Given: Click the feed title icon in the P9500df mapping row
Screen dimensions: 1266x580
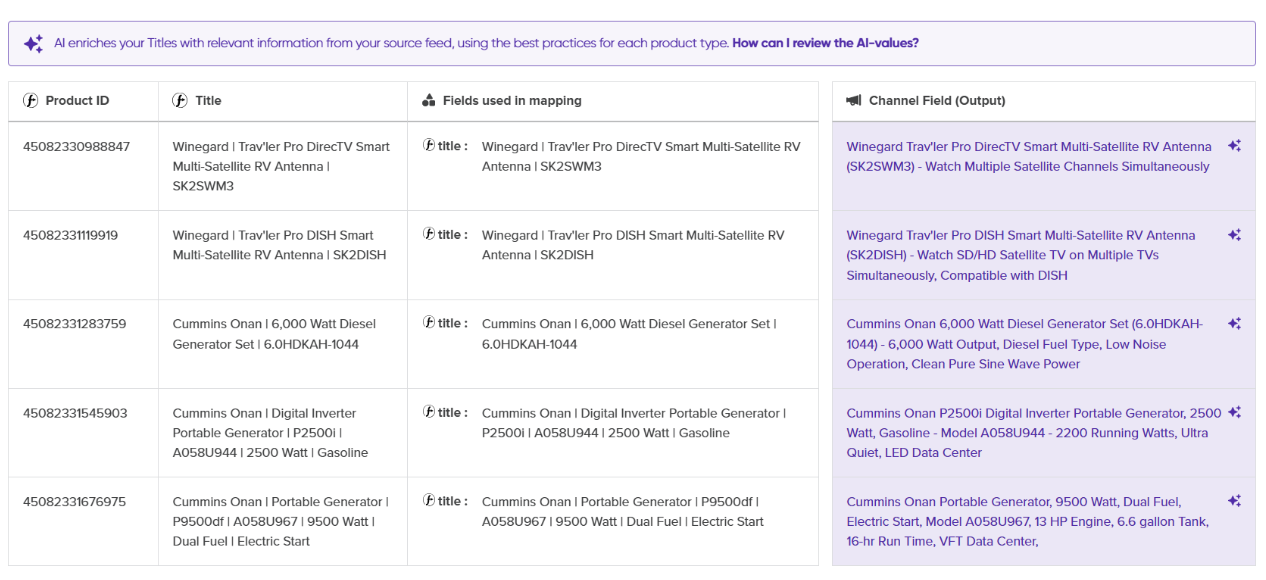Looking at the screenshot, I should (x=429, y=501).
